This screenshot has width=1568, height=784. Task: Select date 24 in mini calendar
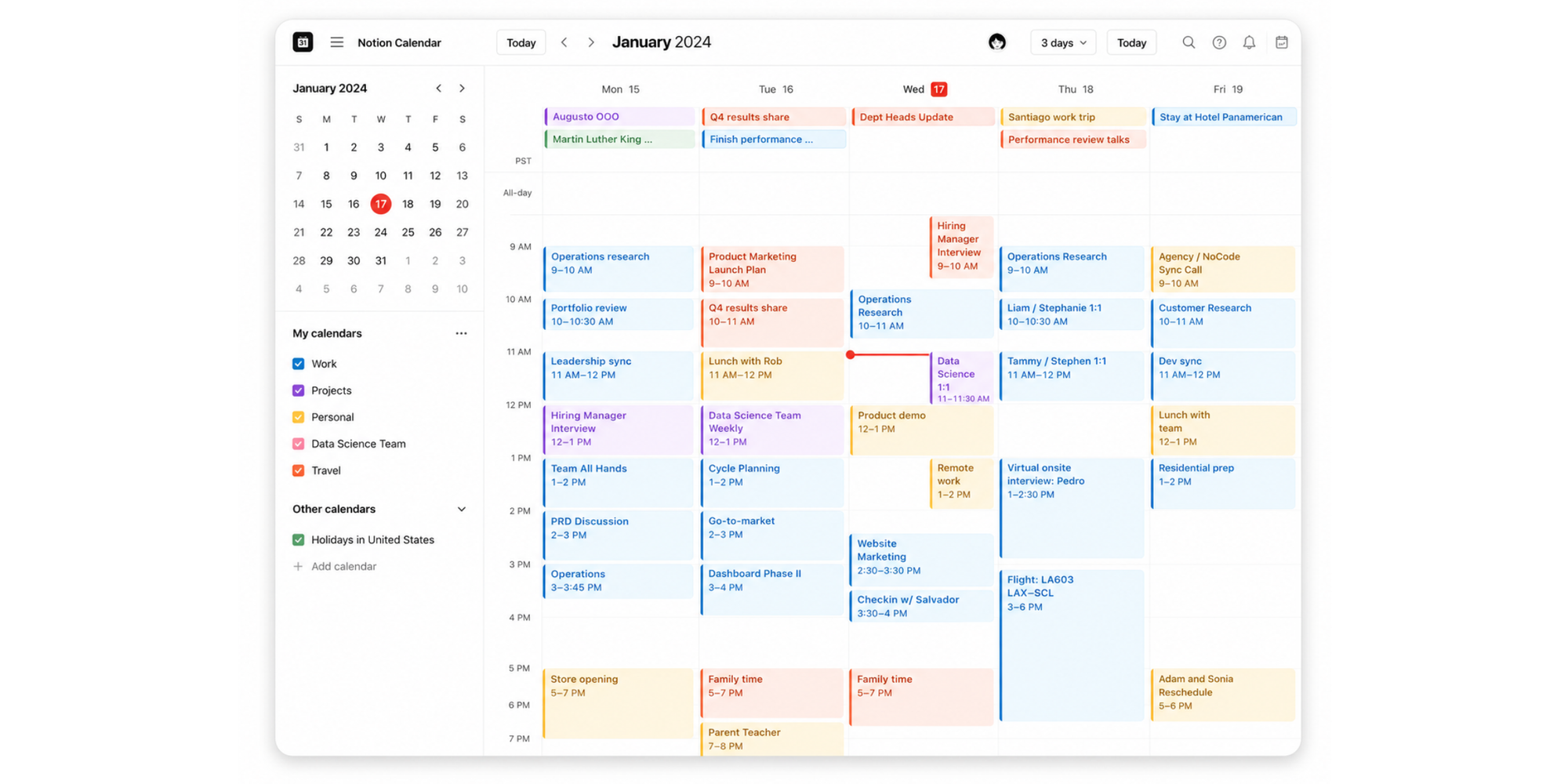point(380,232)
